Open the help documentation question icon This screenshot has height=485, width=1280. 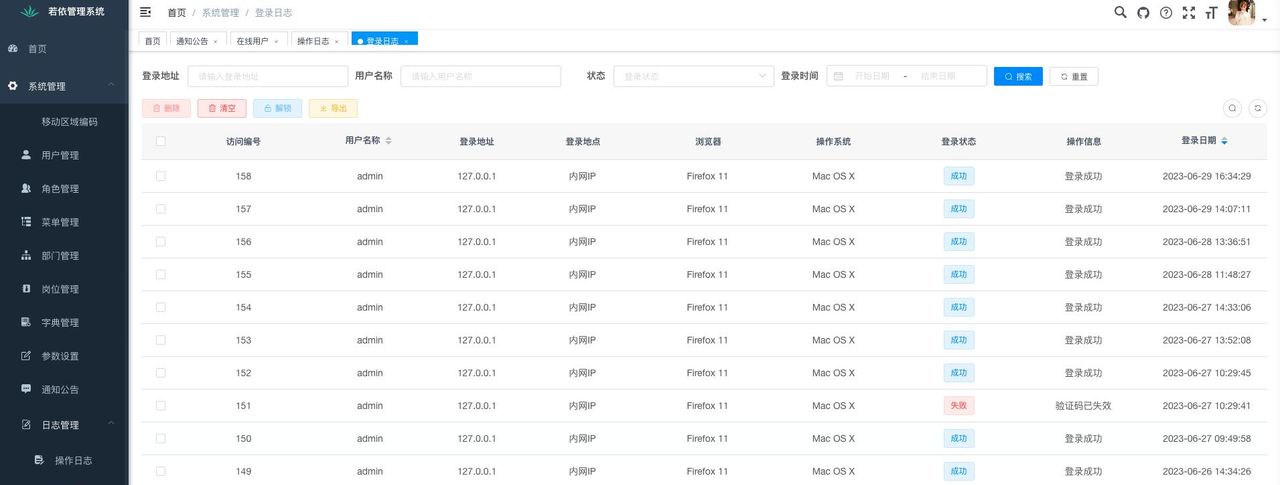[1166, 13]
